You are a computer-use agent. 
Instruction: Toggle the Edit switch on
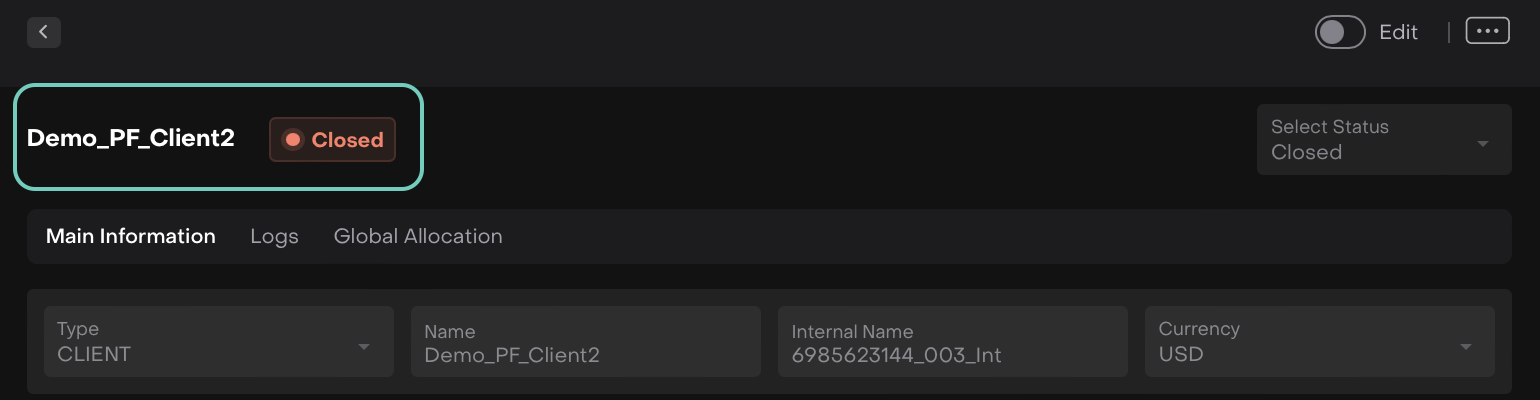point(1340,32)
